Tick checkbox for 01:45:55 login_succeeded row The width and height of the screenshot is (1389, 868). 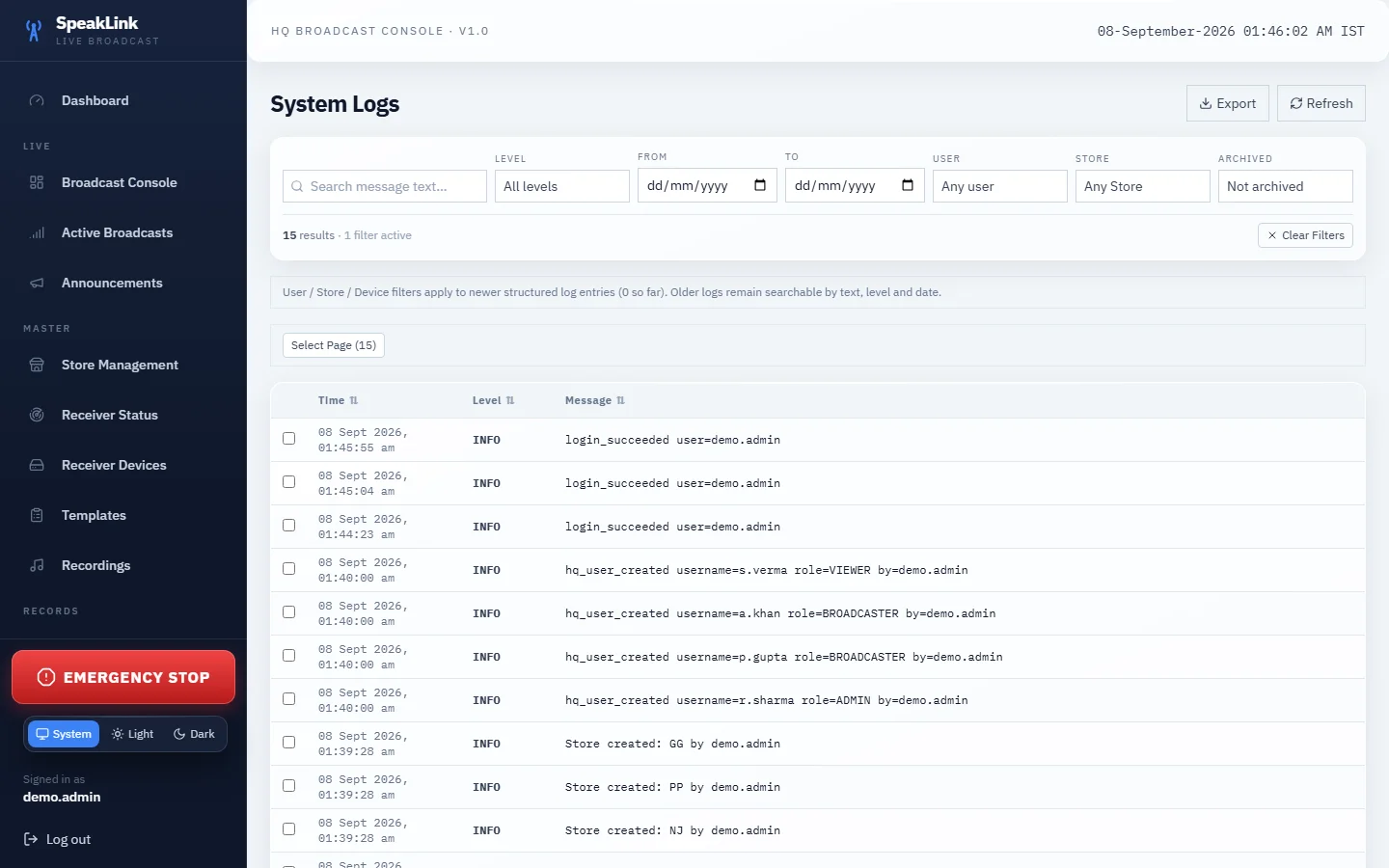pyautogui.click(x=288, y=439)
